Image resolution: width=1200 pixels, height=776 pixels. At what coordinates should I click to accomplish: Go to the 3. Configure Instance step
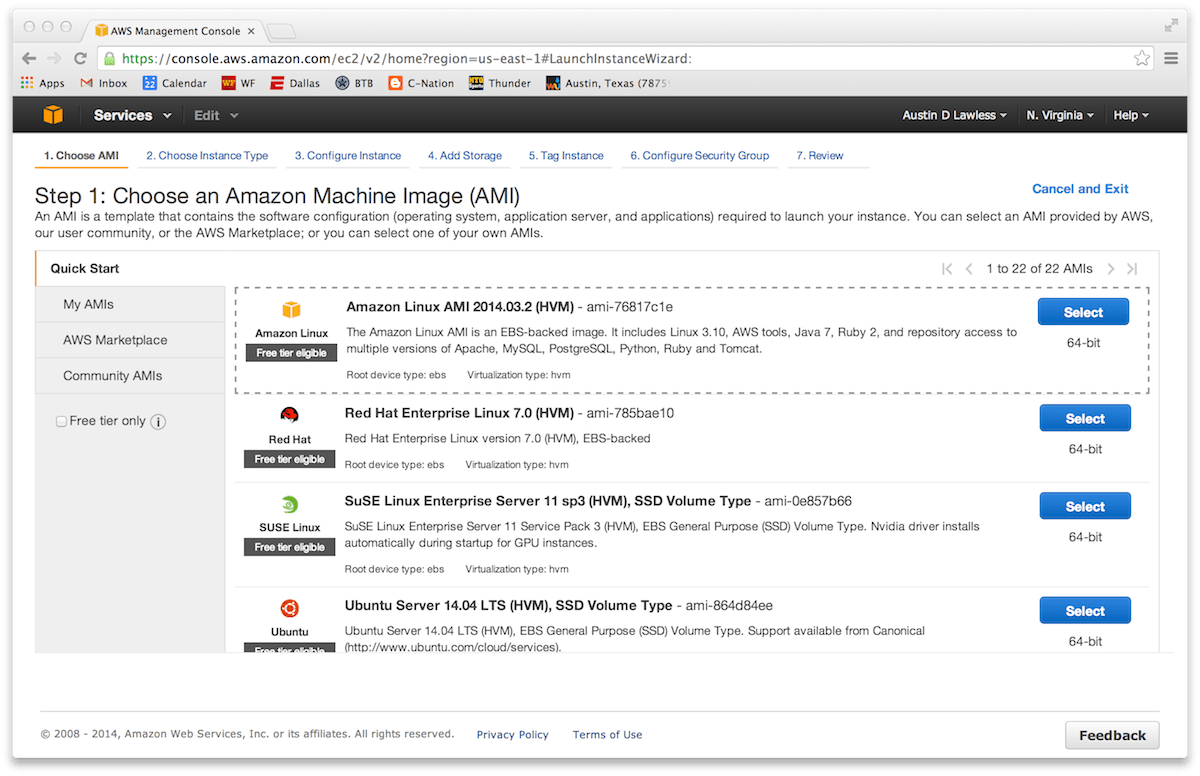[x=348, y=156]
